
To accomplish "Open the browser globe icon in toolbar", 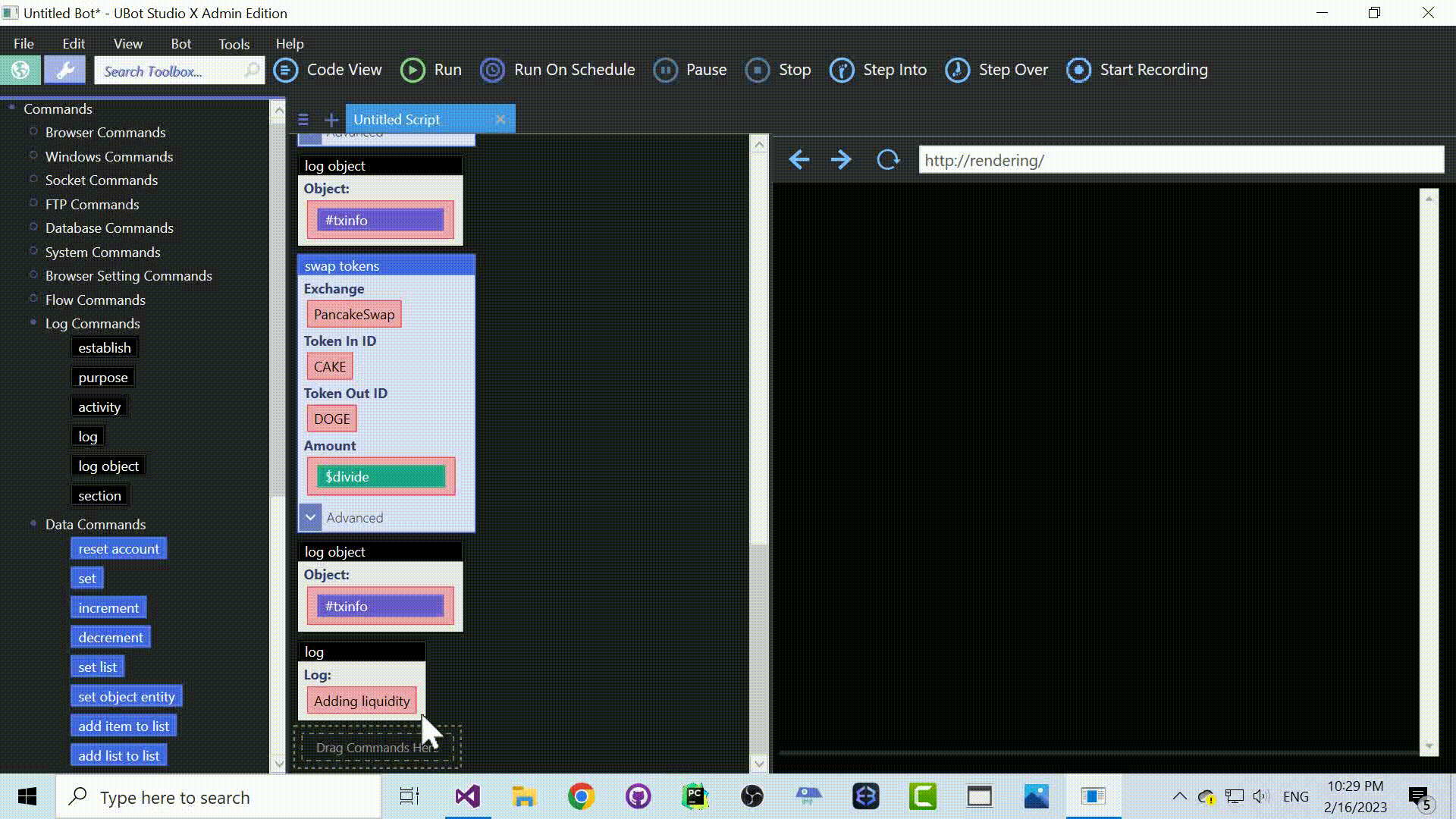I will point(20,71).
